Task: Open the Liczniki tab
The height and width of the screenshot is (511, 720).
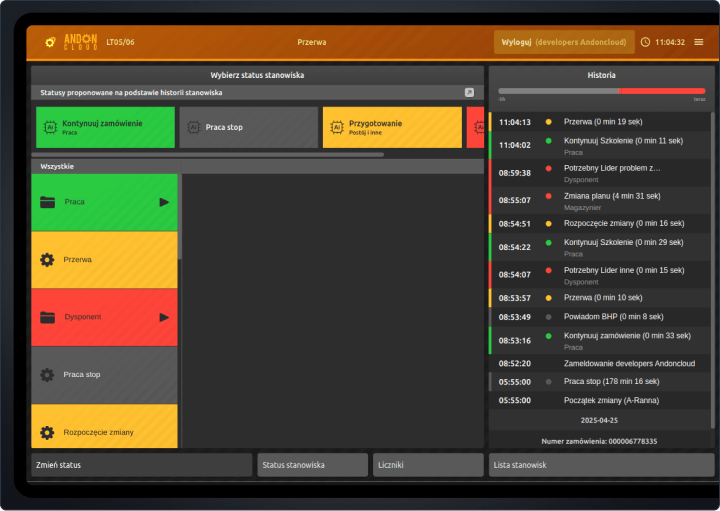Action: [x=428, y=465]
